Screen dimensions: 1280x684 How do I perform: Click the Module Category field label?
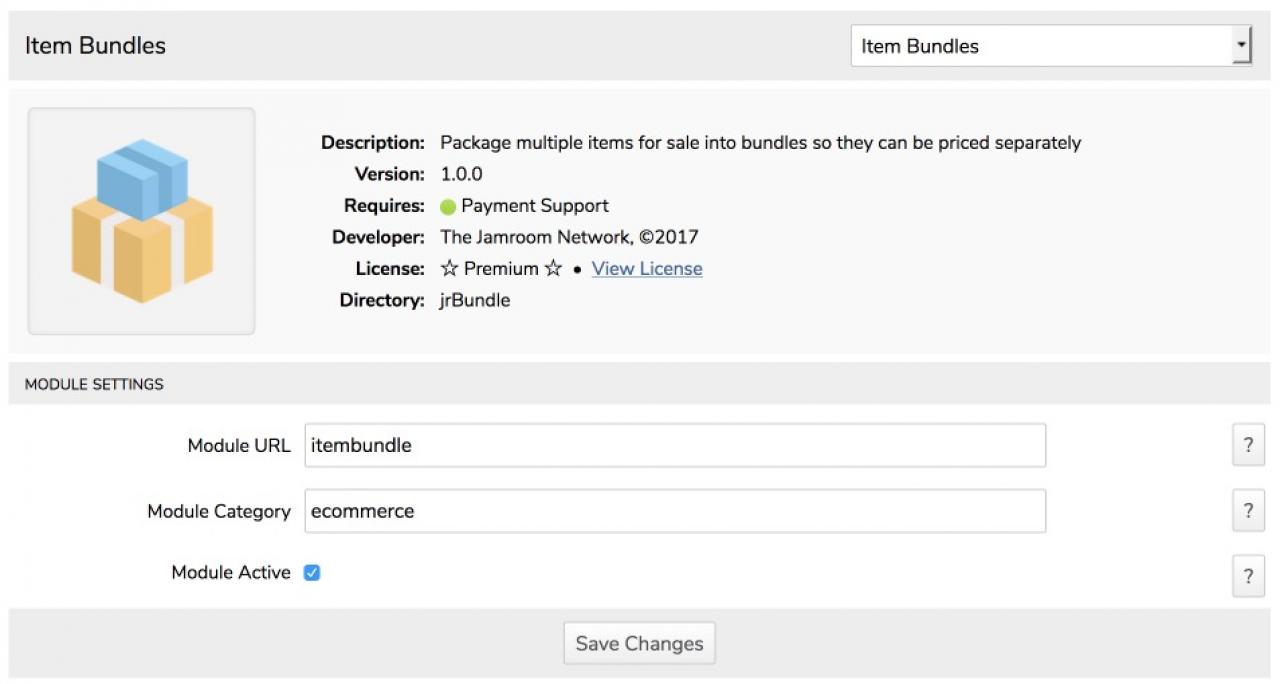click(x=219, y=511)
